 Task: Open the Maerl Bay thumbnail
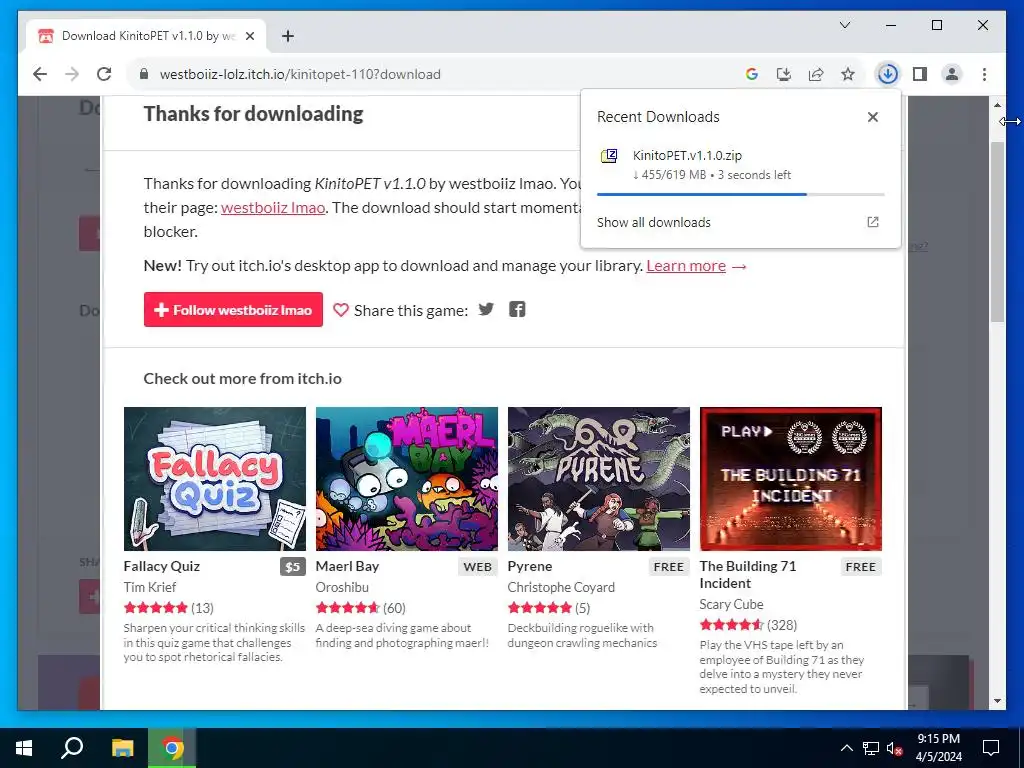[x=407, y=479]
